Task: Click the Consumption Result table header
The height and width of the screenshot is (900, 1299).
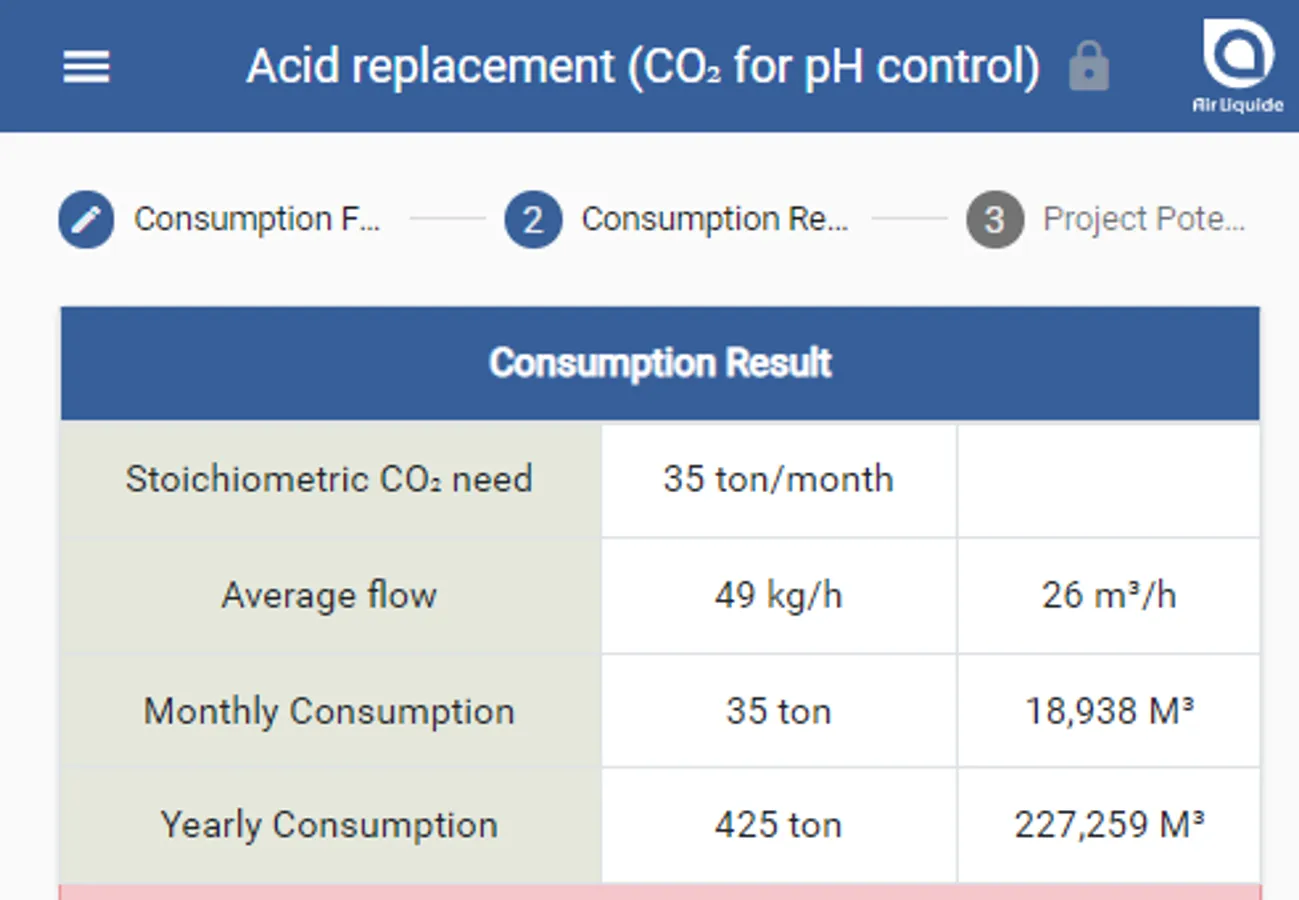Action: (660, 363)
